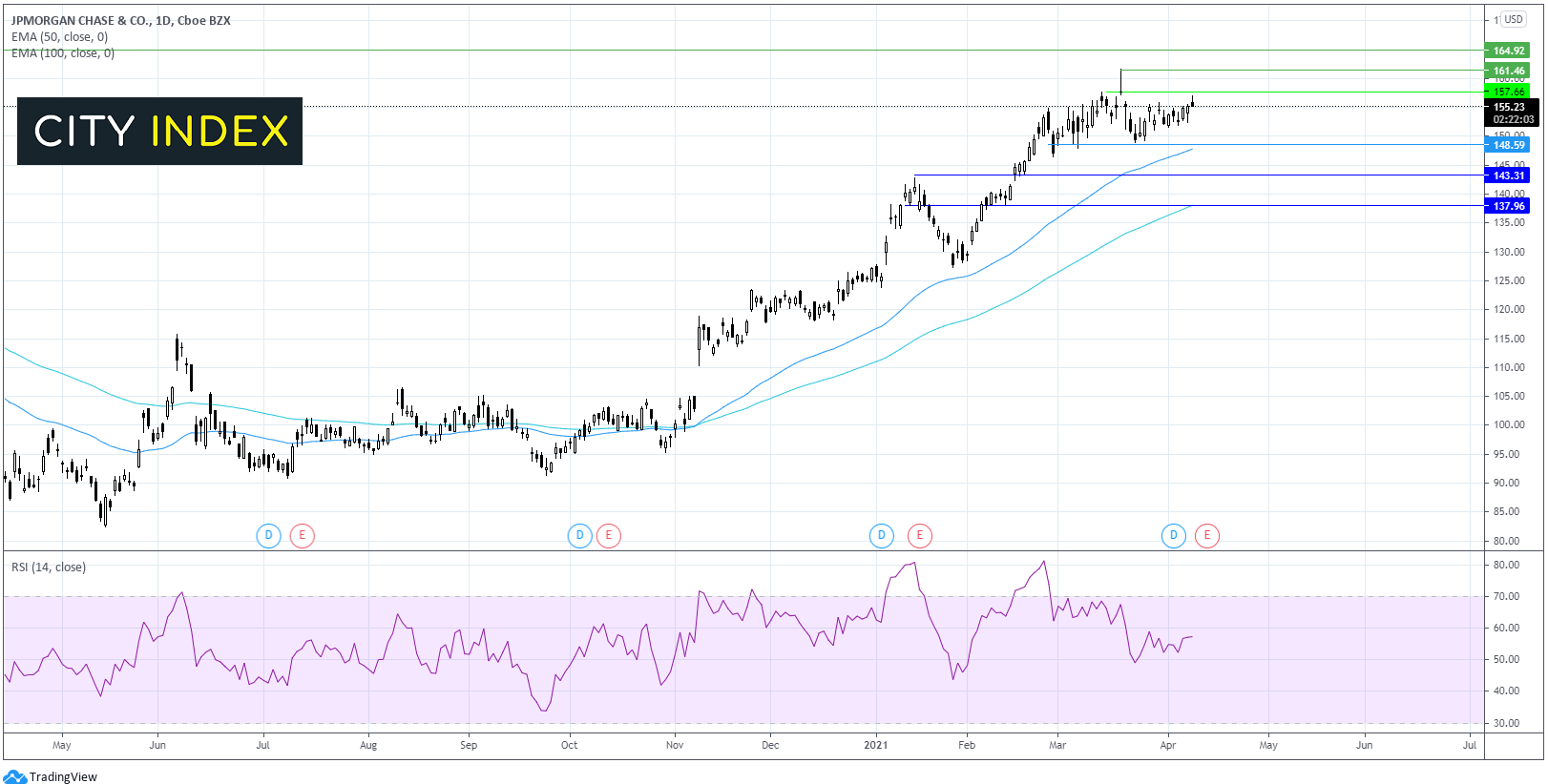This screenshot has width=1548, height=784.
Task: Click the TradingView logo
Action: pyautogui.click(x=52, y=776)
